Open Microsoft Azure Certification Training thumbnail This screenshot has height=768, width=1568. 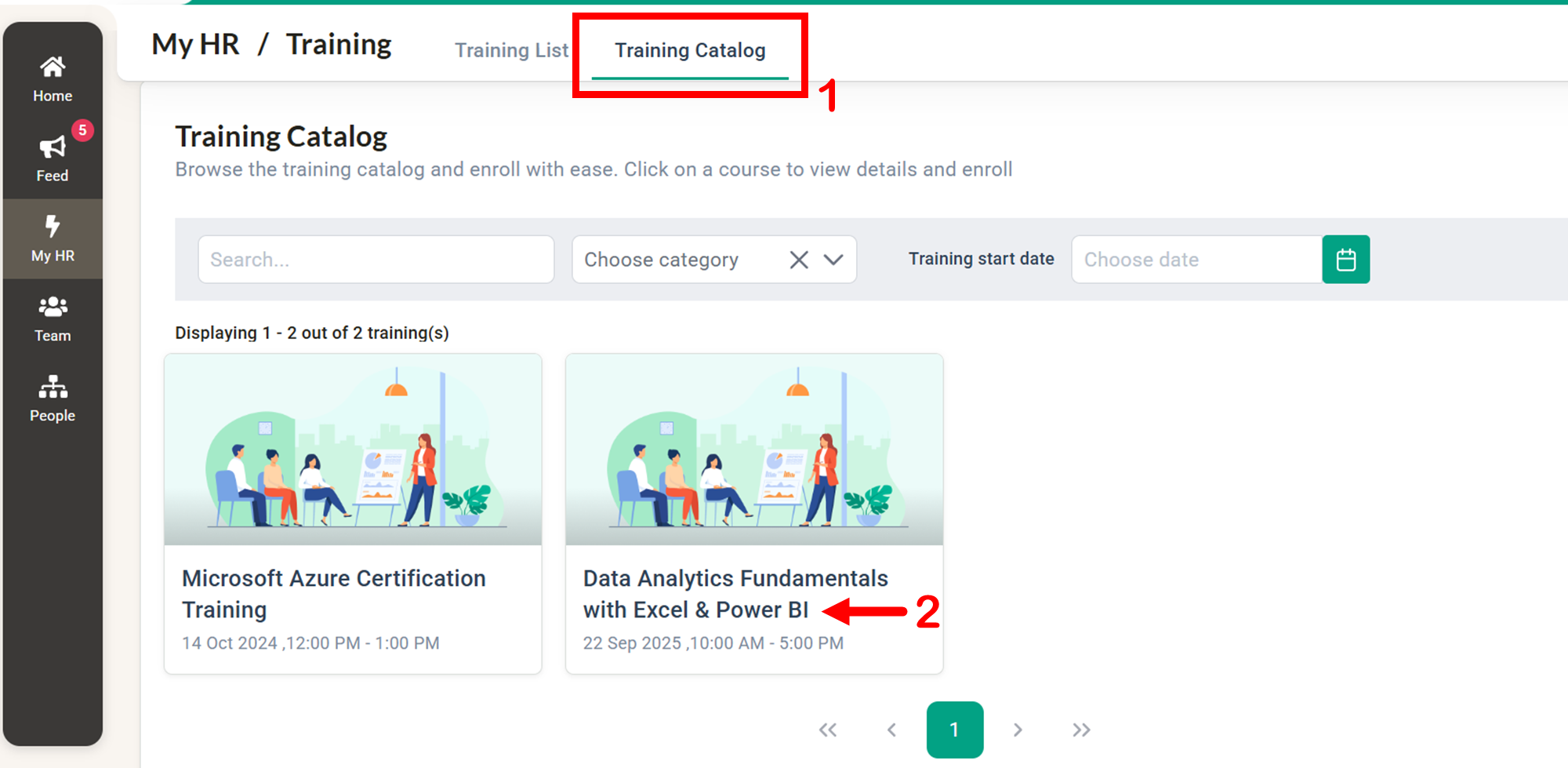[x=353, y=450]
